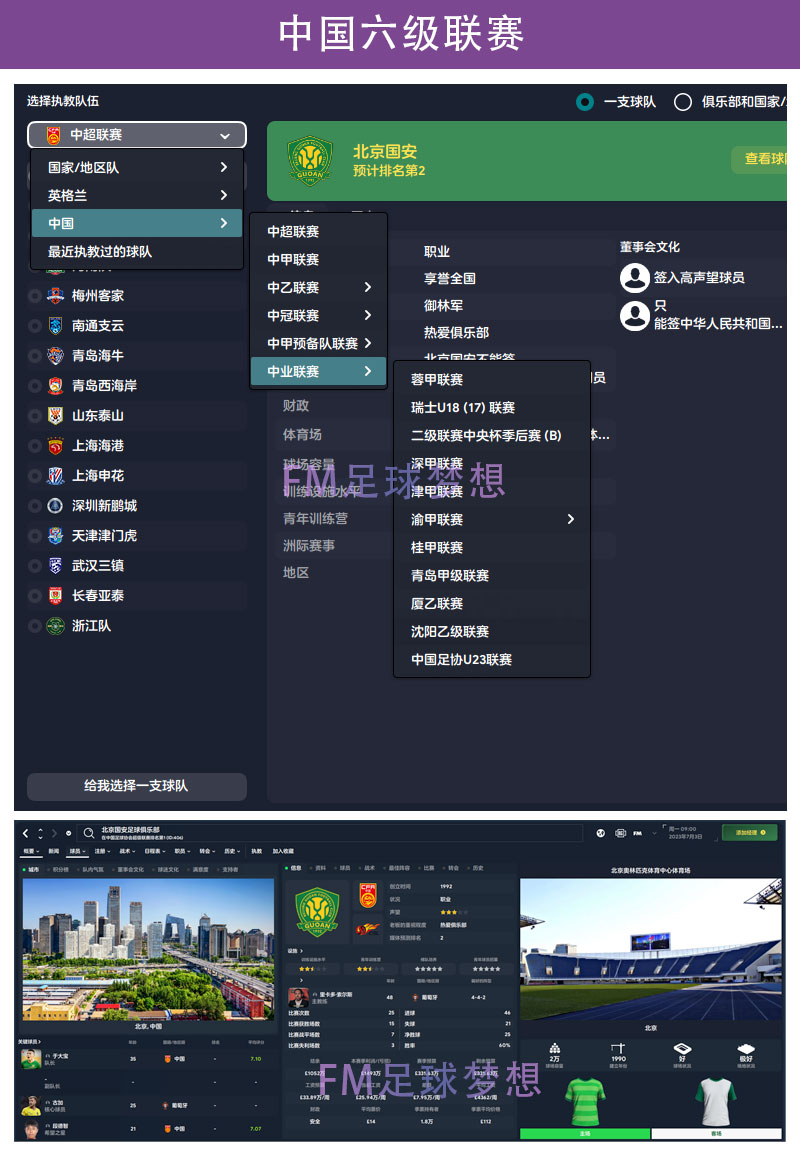Expand the 英格兰 submenu

pyautogui.click(x=137, y=196)
